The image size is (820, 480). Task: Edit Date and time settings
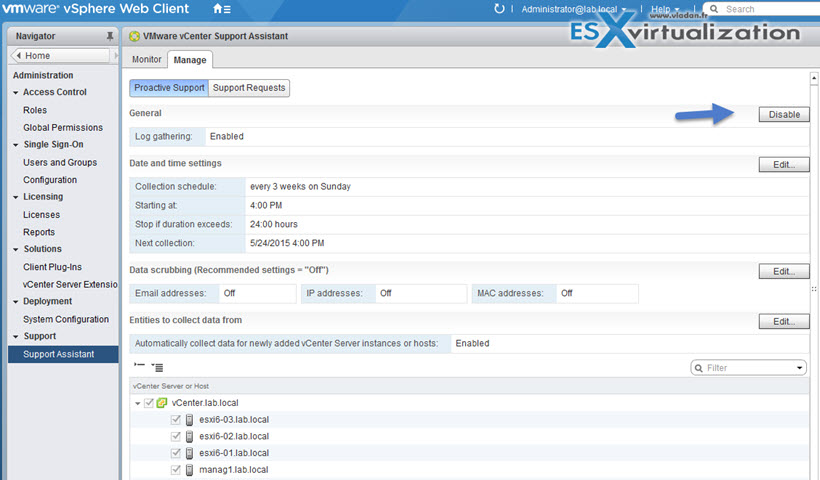(x=784, y=164)
